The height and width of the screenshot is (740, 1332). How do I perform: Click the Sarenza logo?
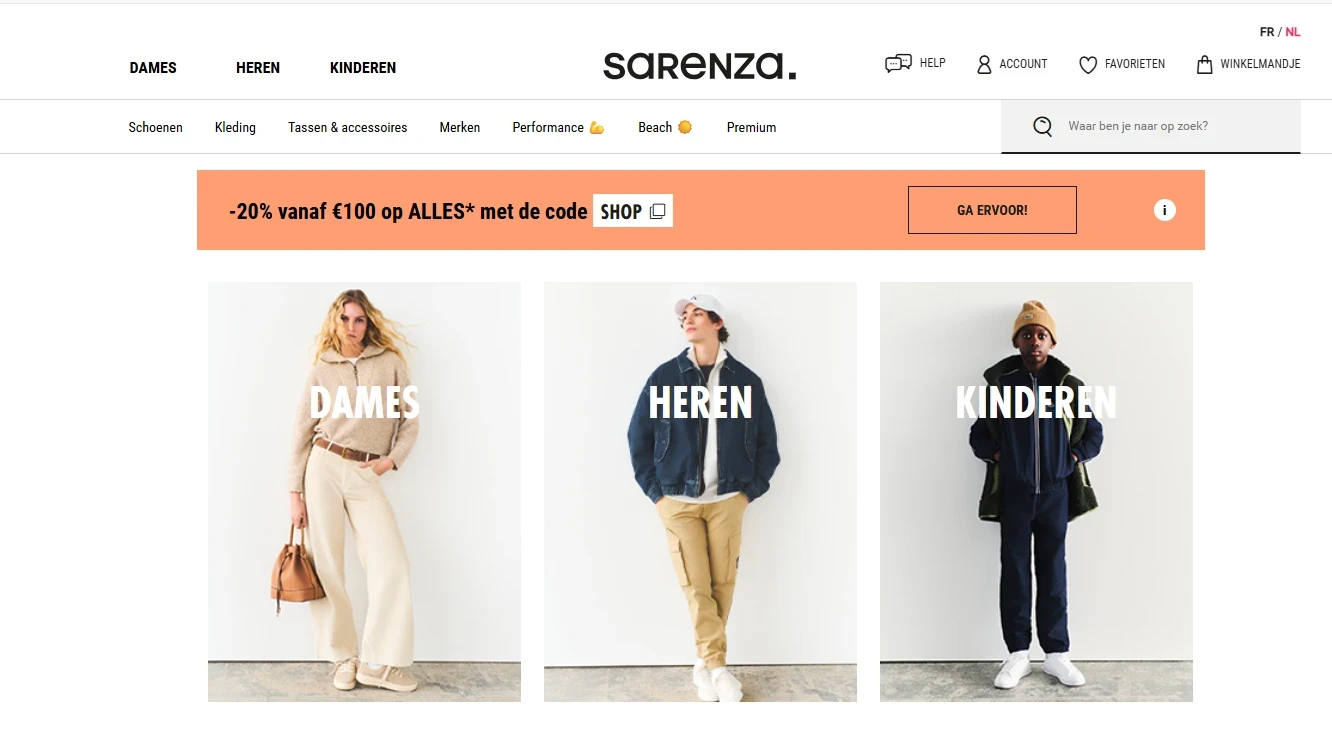tap(700, 66)
